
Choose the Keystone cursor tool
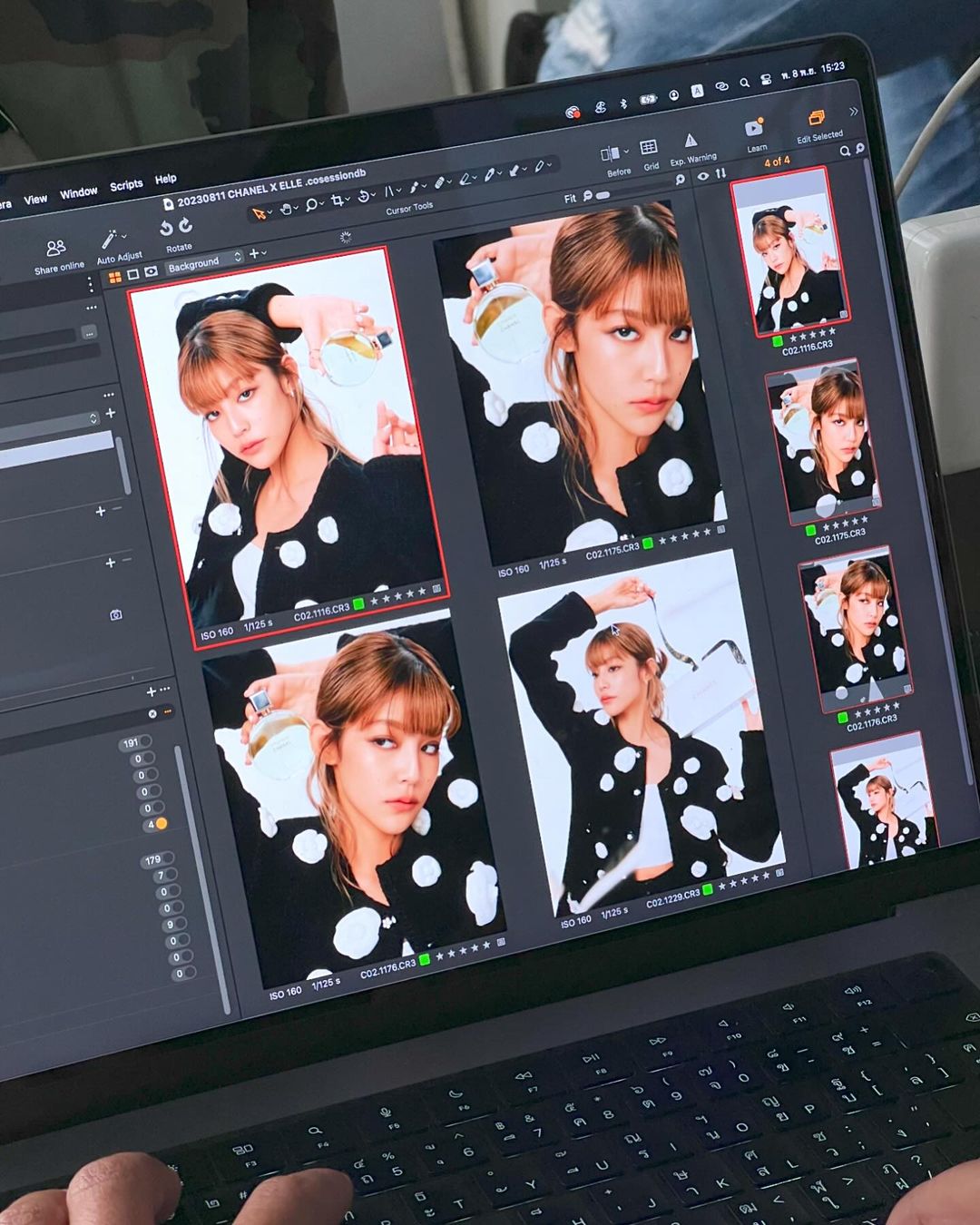click(x=389, y=192)
